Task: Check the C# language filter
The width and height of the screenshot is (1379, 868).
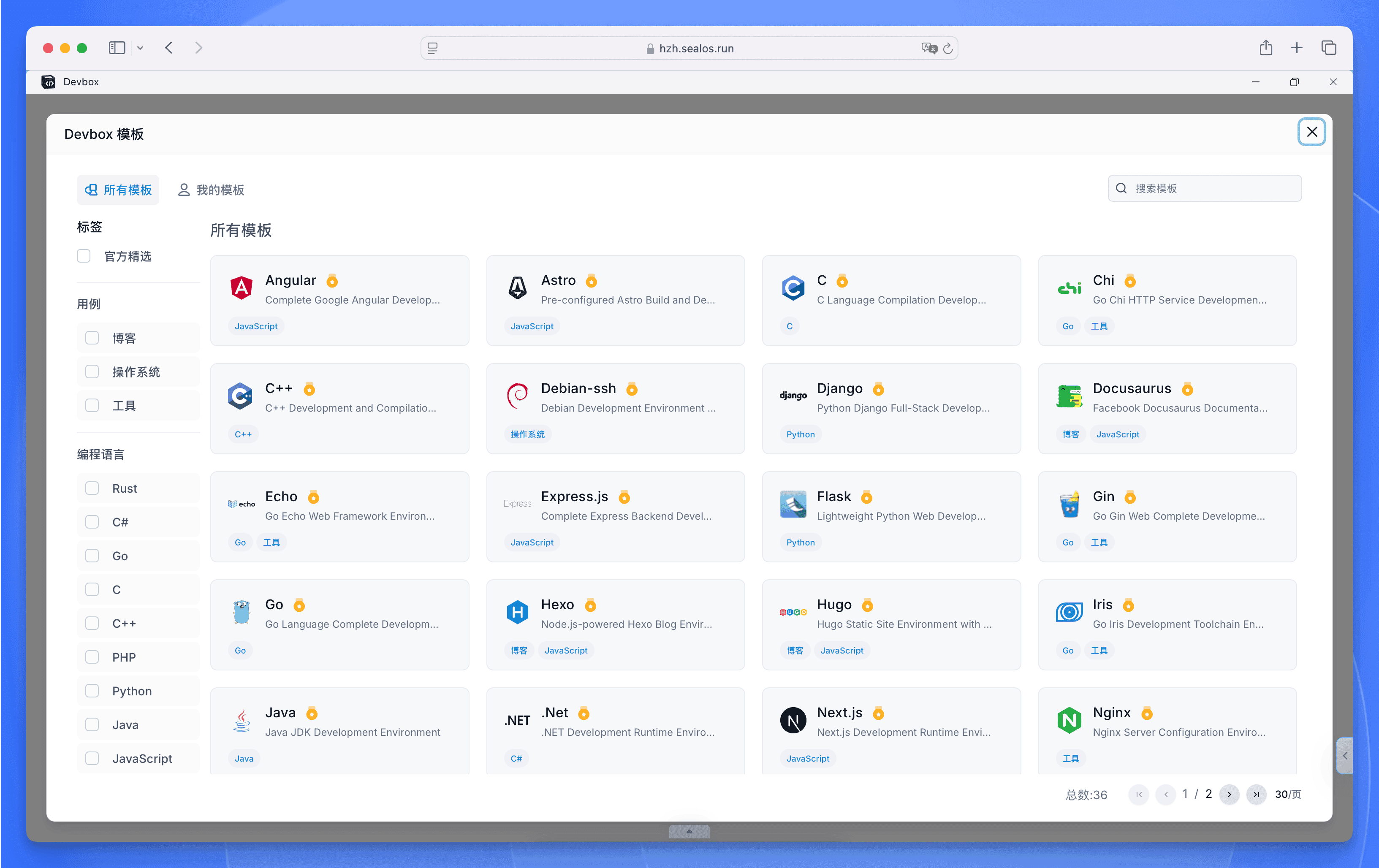Action: point(92,521)
